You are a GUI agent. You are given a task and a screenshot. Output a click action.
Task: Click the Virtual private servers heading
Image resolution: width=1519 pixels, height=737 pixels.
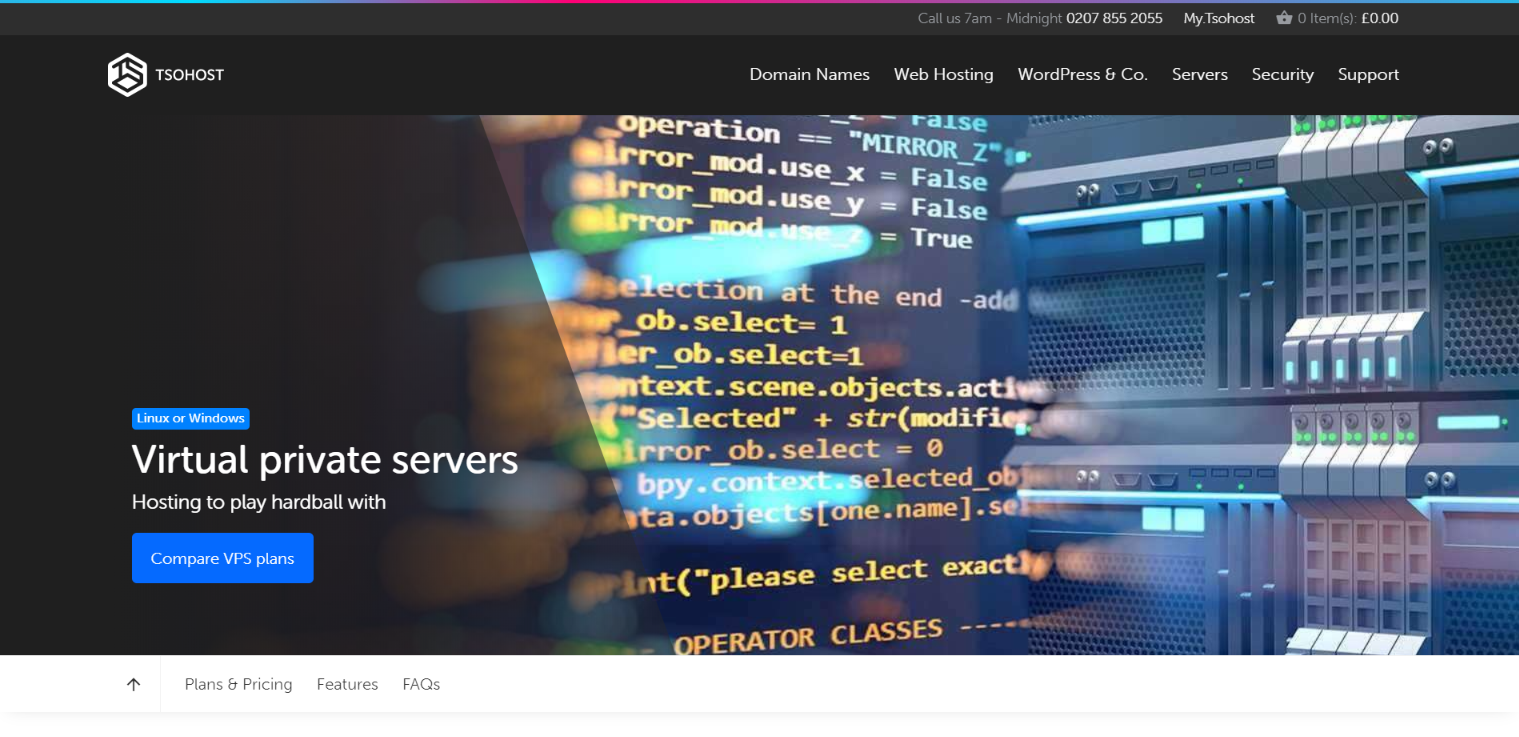(x=325, y=460)
